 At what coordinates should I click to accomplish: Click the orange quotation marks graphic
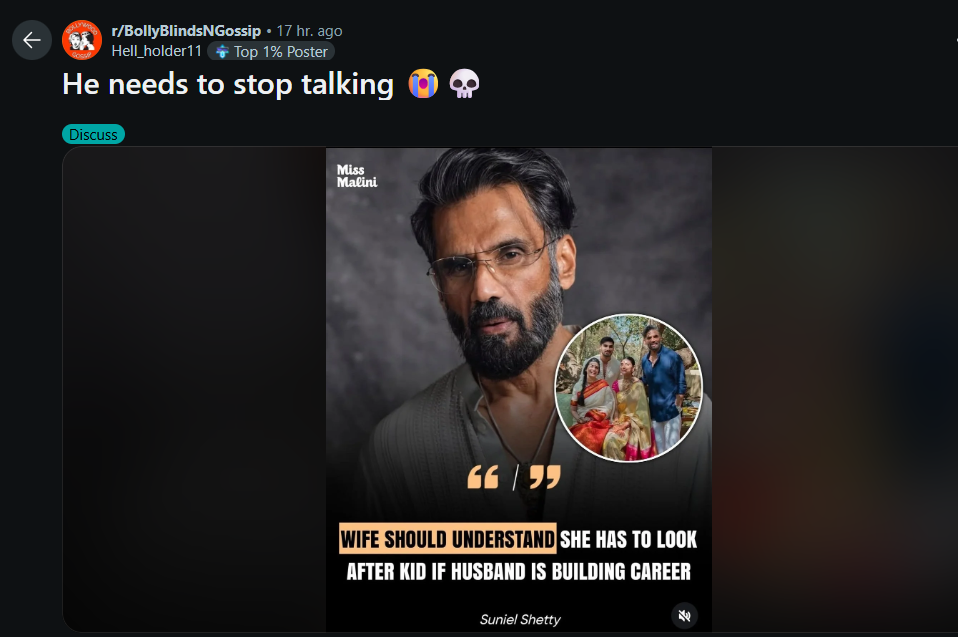(x=514, y=477)
